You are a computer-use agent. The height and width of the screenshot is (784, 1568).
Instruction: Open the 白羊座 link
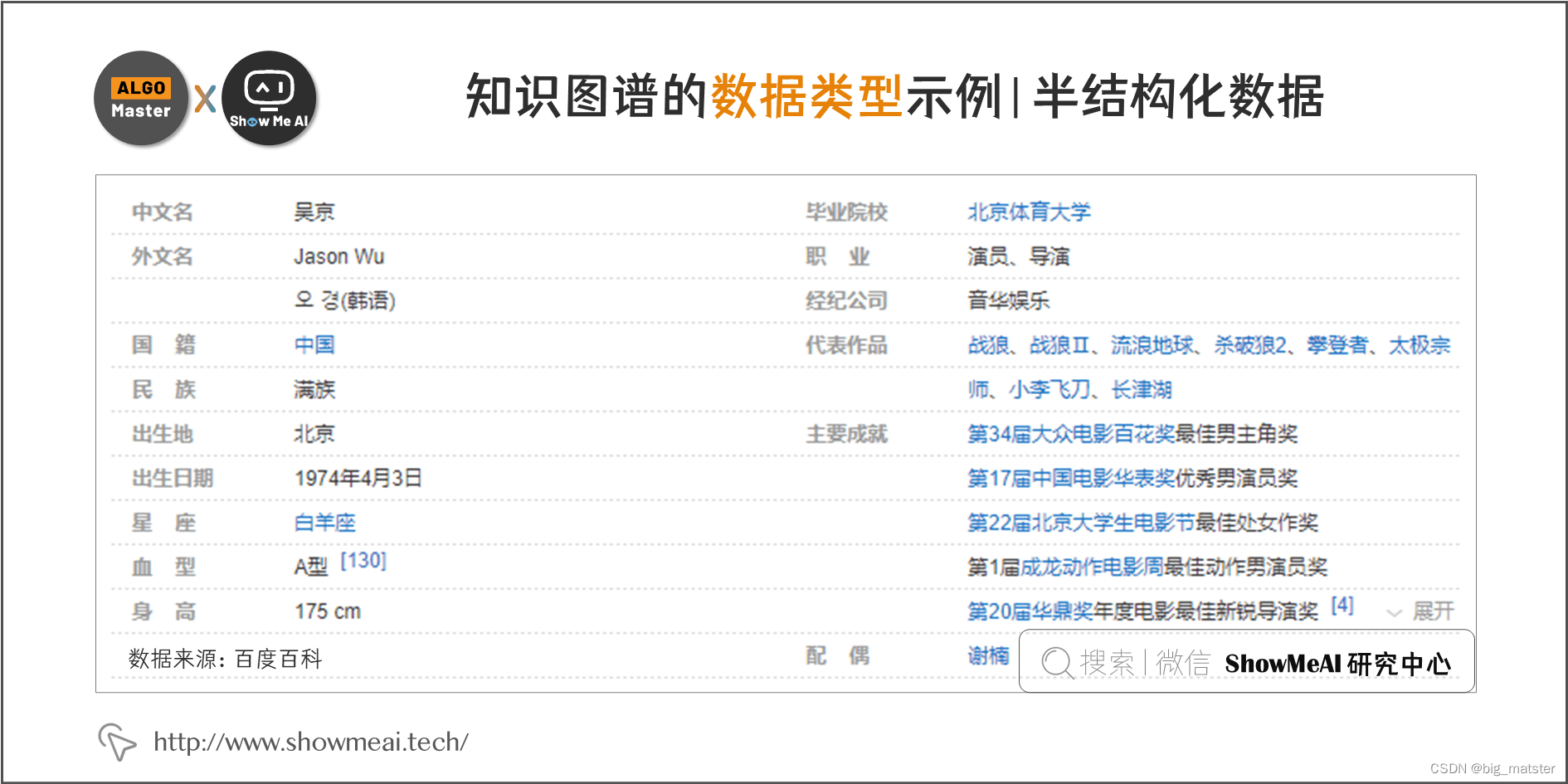tap(325, 523)
